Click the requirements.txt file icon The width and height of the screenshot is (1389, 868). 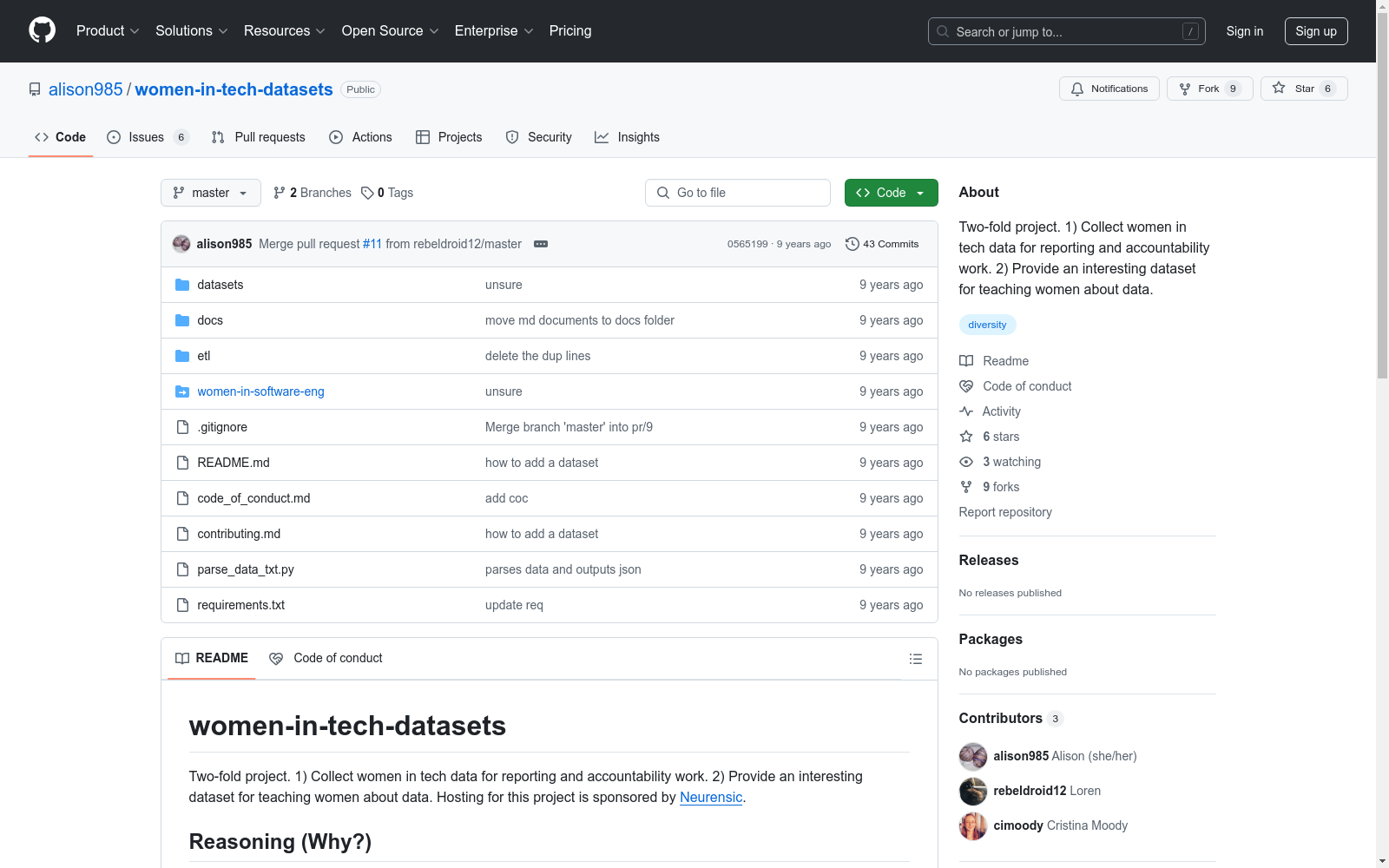[x=182, y=605]
